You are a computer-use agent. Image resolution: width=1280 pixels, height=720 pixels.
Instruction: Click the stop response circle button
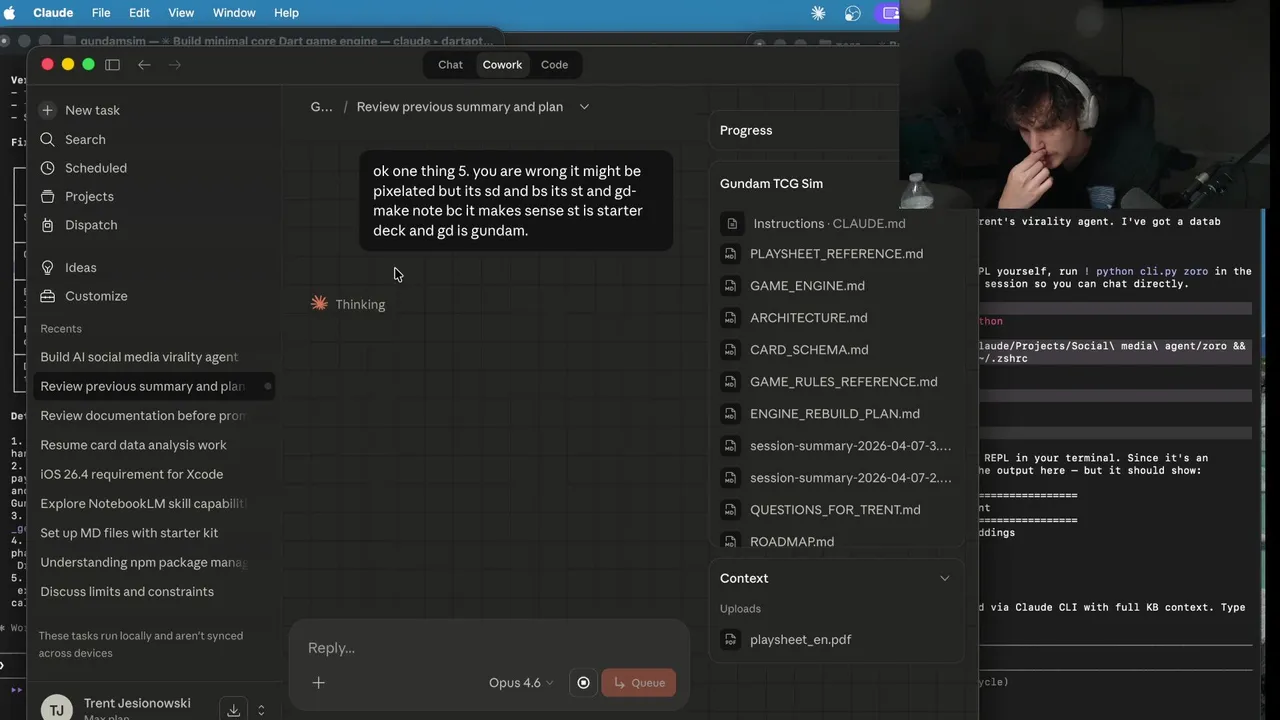(583, 683)
